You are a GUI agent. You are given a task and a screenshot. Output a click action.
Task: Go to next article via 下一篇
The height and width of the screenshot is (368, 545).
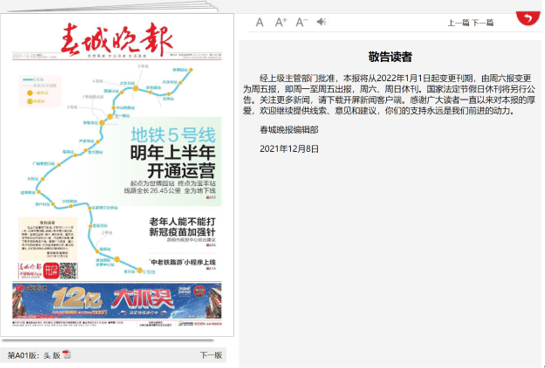[482, 23]
